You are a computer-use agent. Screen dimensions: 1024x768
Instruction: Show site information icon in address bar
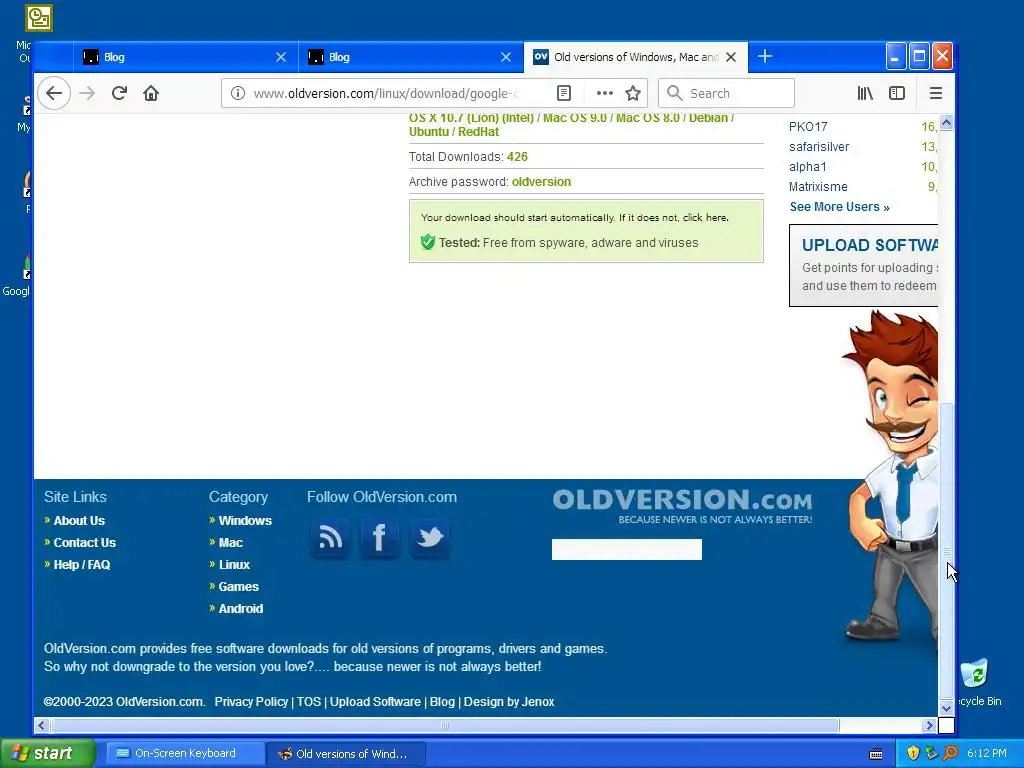pos(238,93)
